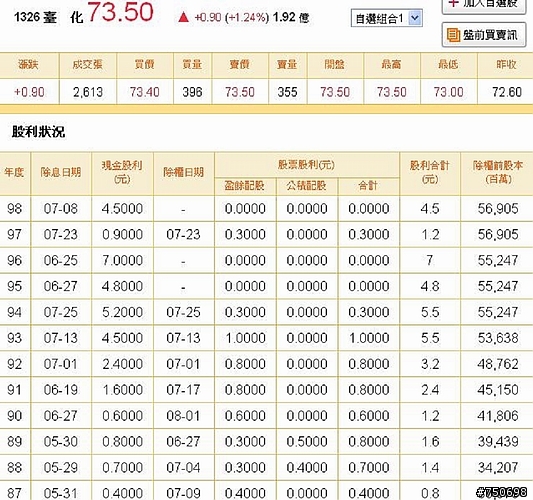Select 公積配股 value 0.4000 for year 88

[x=307, y=468]
